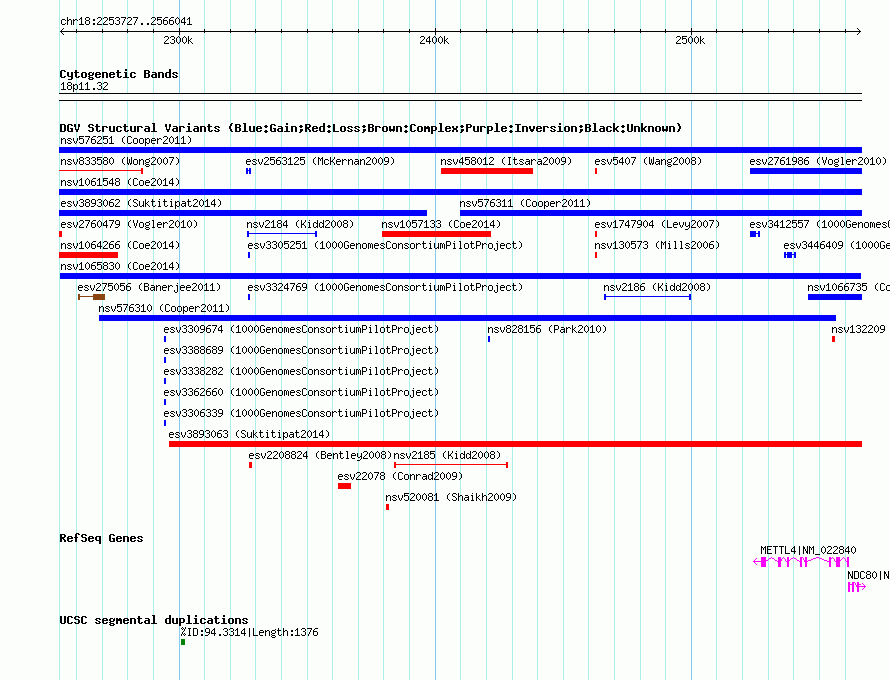Click chr18:2253727..2566041 coordinate text
Screen dimensions: 890x680
click(126, 22)
